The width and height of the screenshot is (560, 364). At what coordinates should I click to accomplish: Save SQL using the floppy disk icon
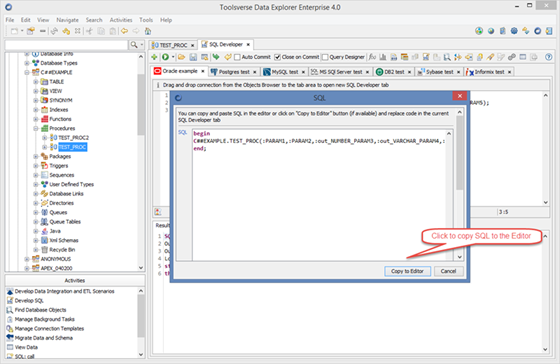pos(193,57)
